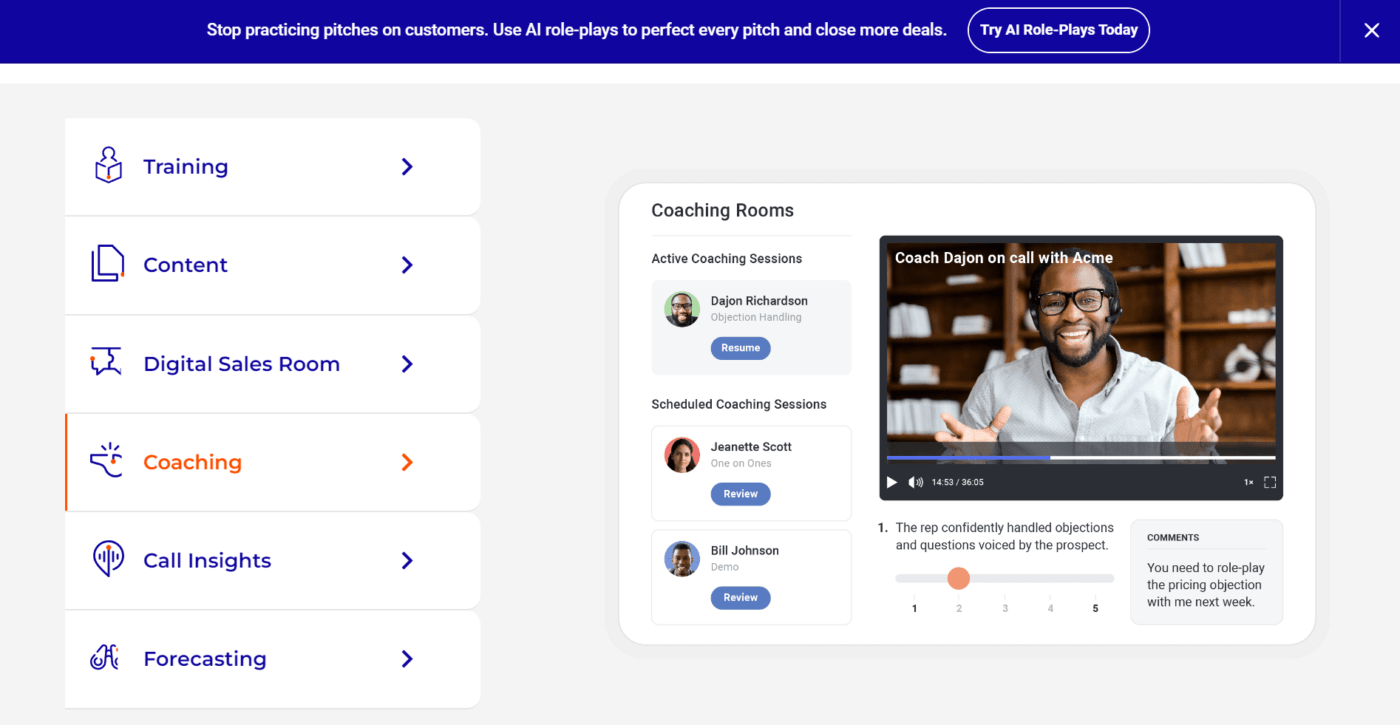This screenshot has width=1400, height=725.
Task: Click the video progress bar
Action: coord(1081,458)
